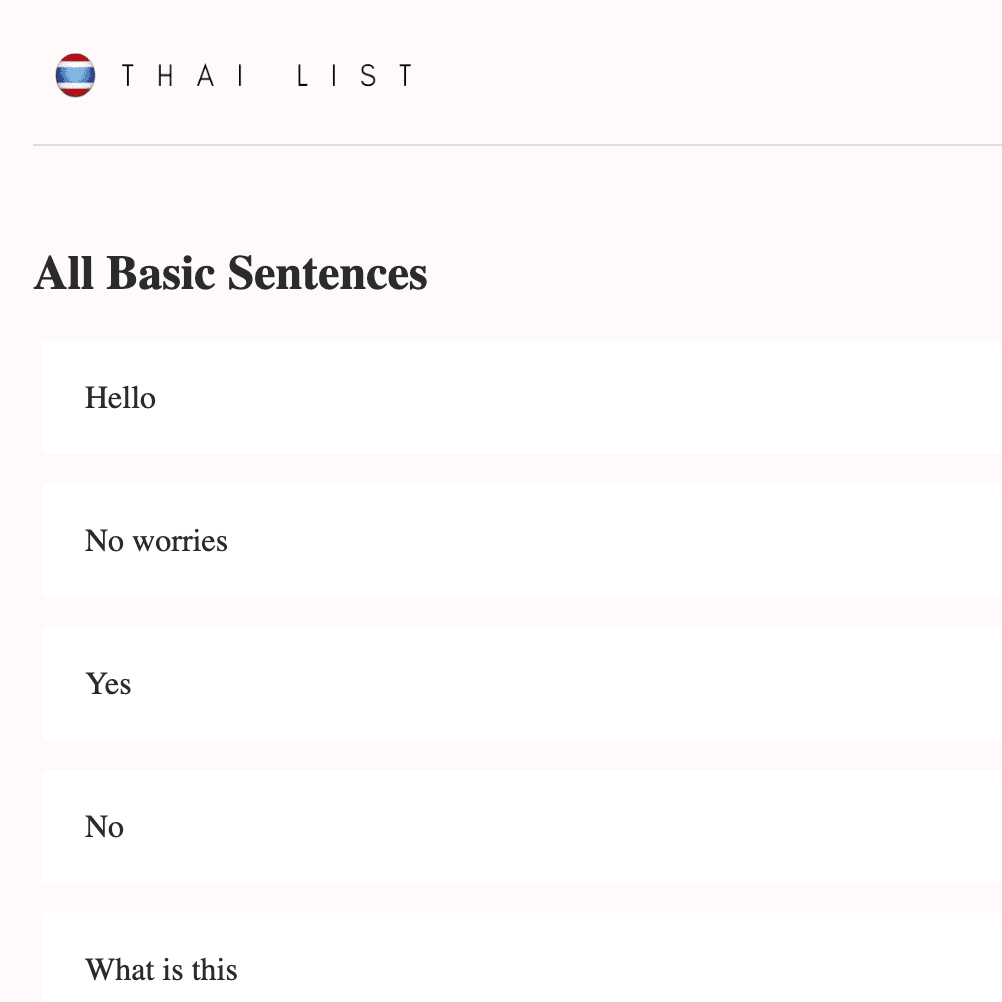Click the All Basic Sentences heading
The width and height of the screenshot is (1002, 1002).
pos(230,273)
